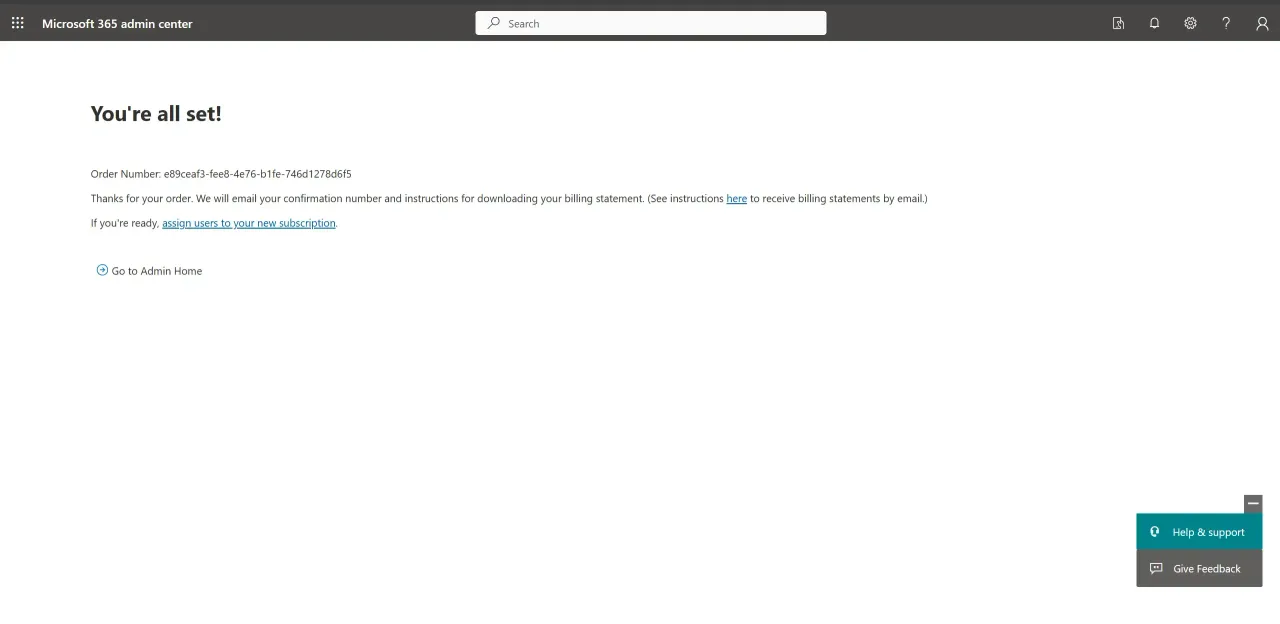The image size is (1280, 624).
Task: Click 'assign users to your new subscription'
Action: click(x=249, y=223)
